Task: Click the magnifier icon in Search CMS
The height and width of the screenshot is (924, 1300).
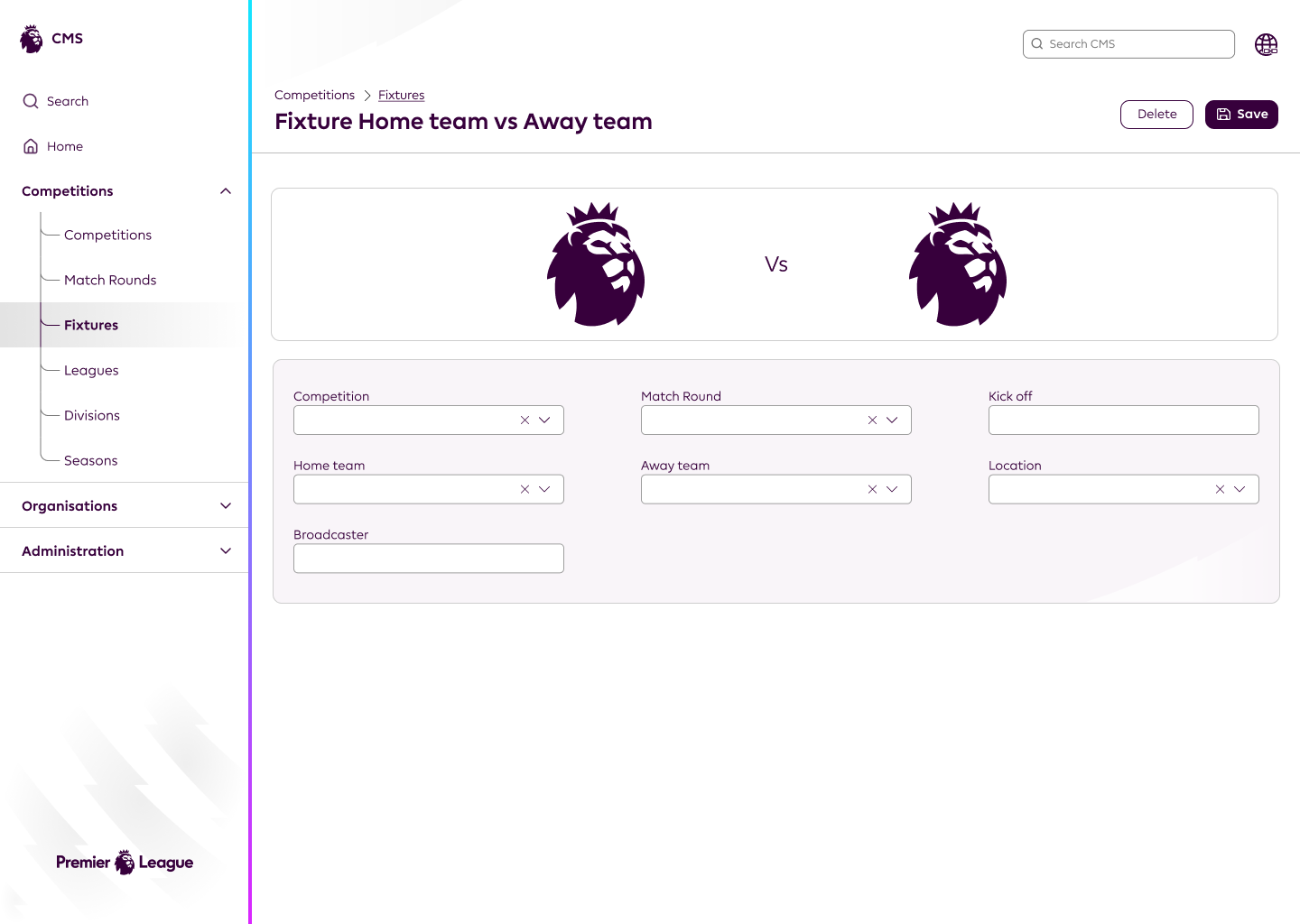Action: [x=1037, y=44]
